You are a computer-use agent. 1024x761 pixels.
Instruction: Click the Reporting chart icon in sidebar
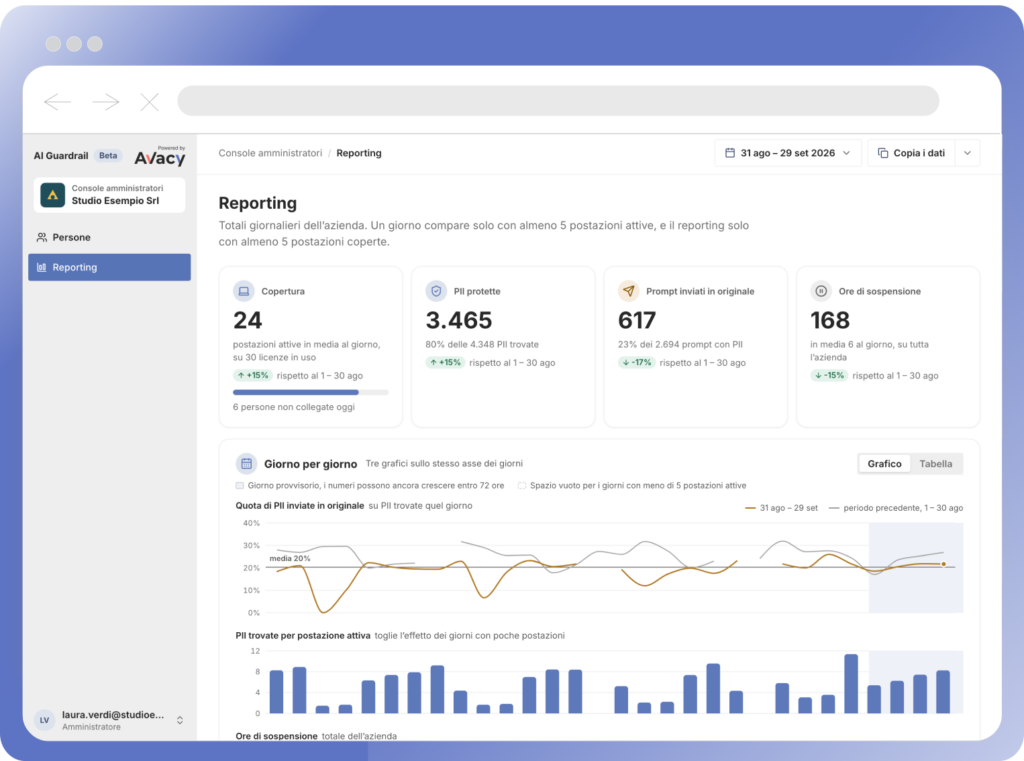click(42, 267)
